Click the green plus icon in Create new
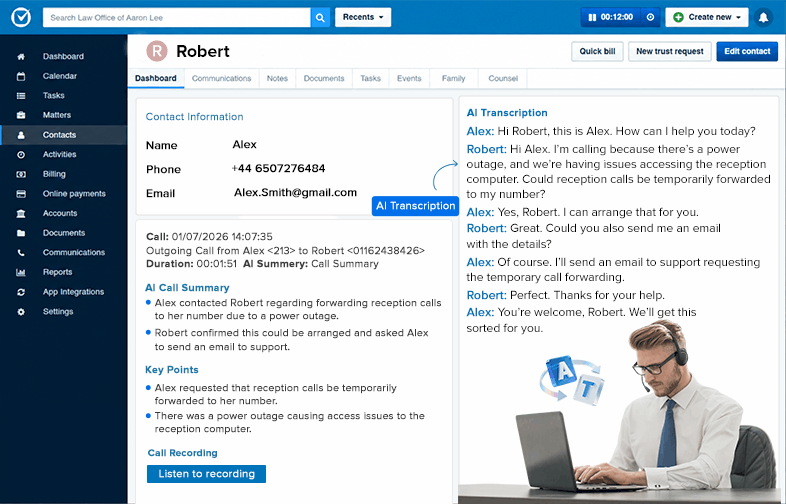Image resolution: width=786 pixels, height=504 pixels. [678, 17]
